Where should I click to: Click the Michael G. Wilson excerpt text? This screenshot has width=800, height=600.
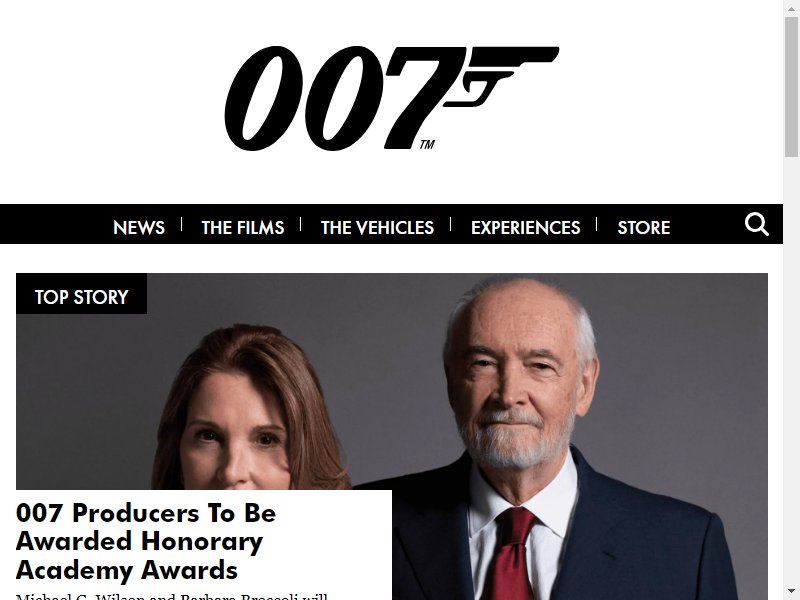coord(171,596)
